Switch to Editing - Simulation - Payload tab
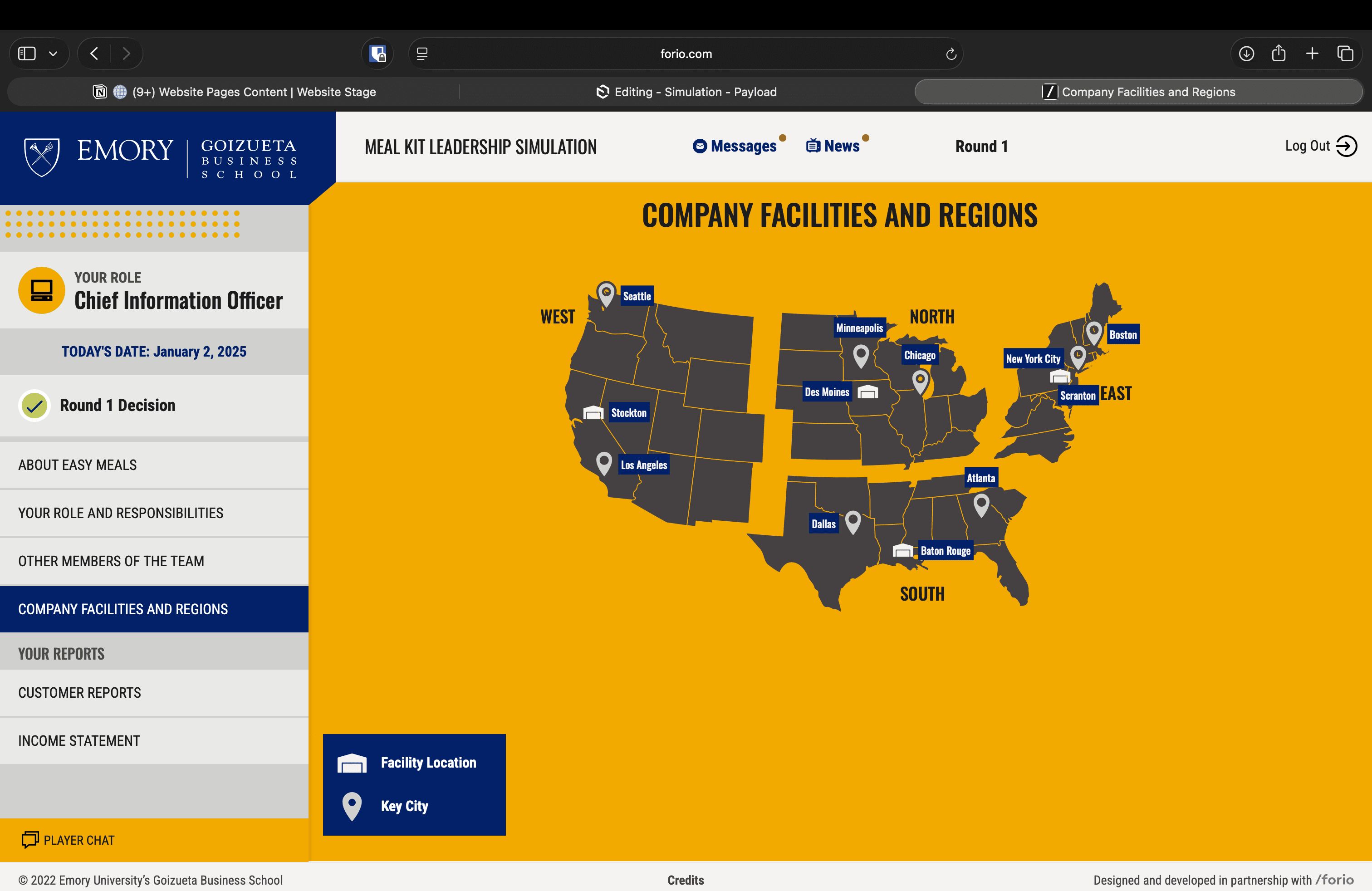The width and height of the screenshot is (1372, 891). [x=686, y=92]
